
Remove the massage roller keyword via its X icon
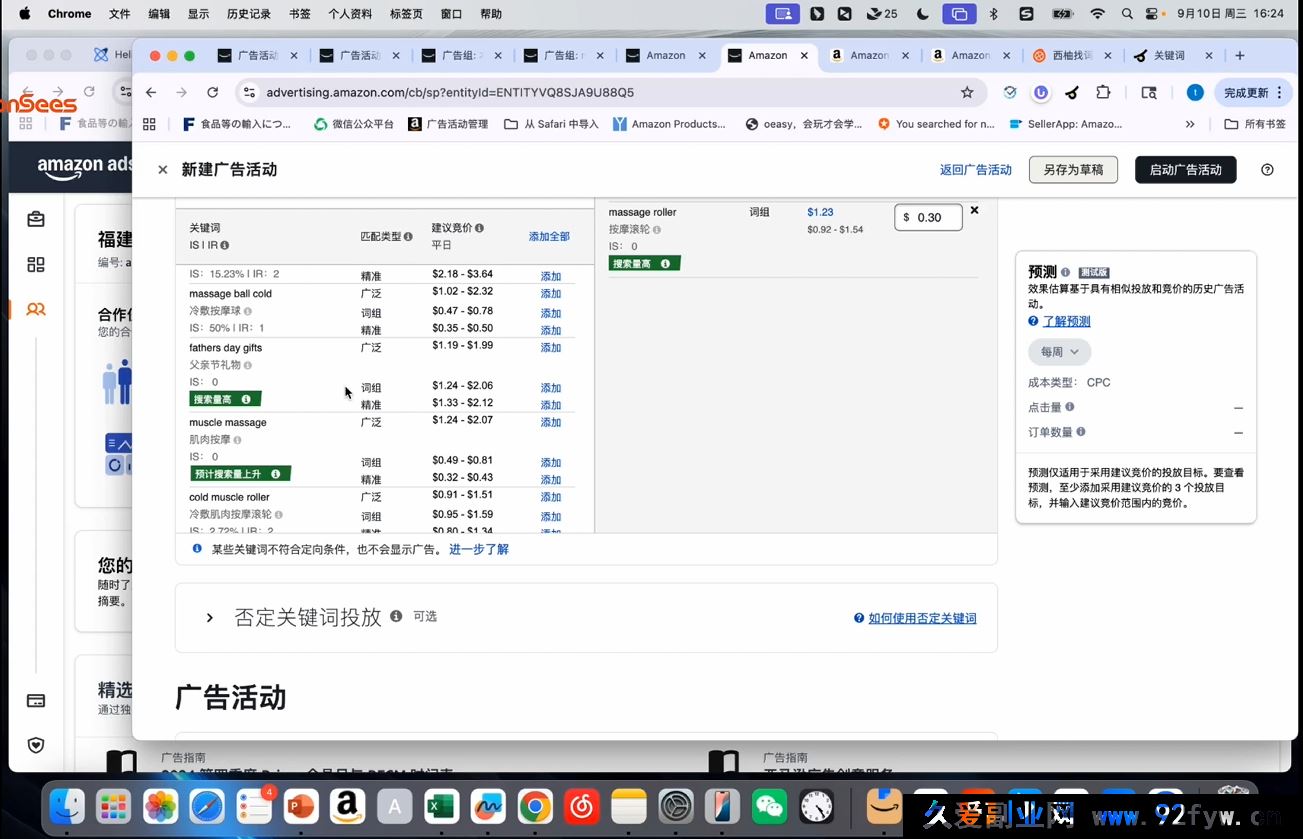click(974, 210)
